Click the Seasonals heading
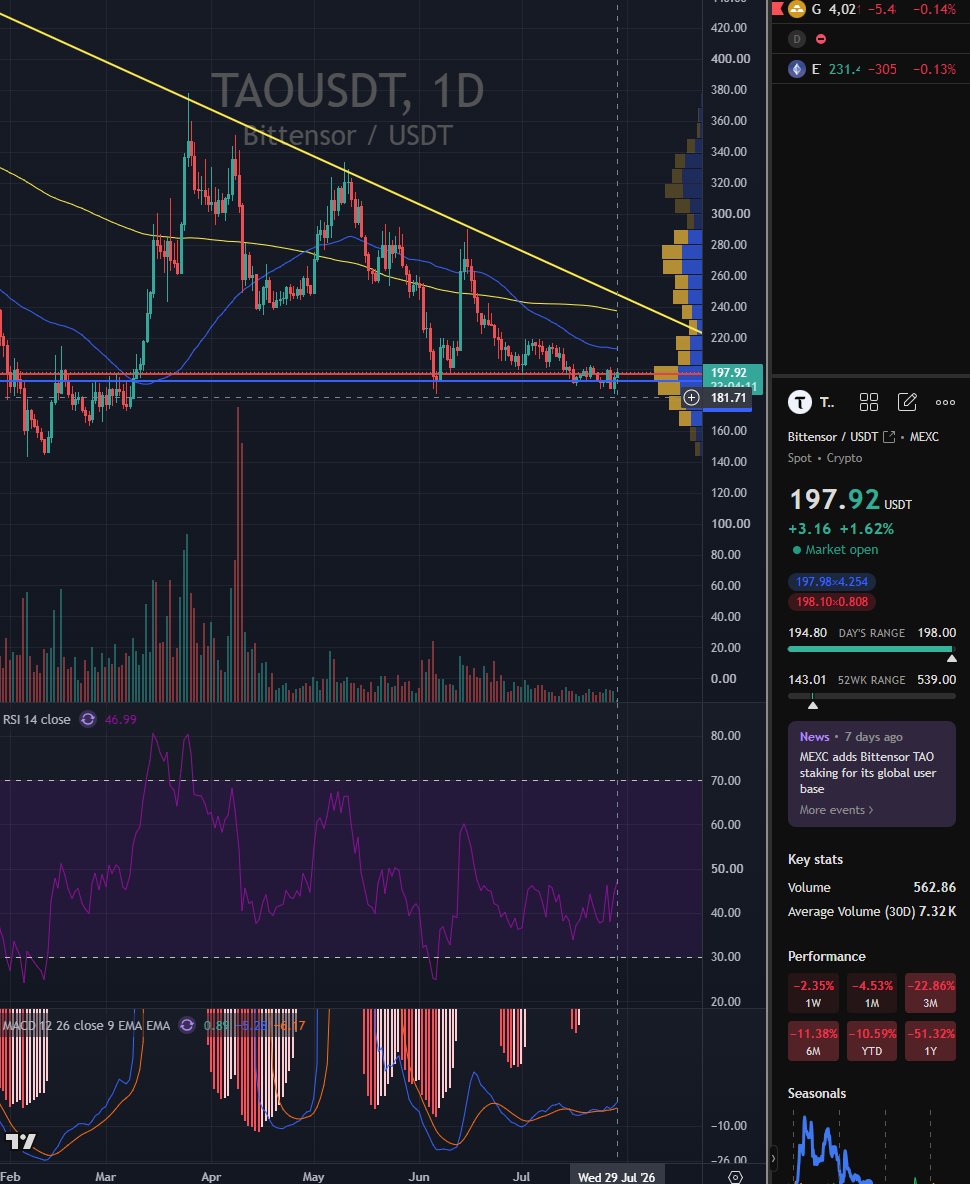The image size is (970, 1184). [x=817, y=1093]
